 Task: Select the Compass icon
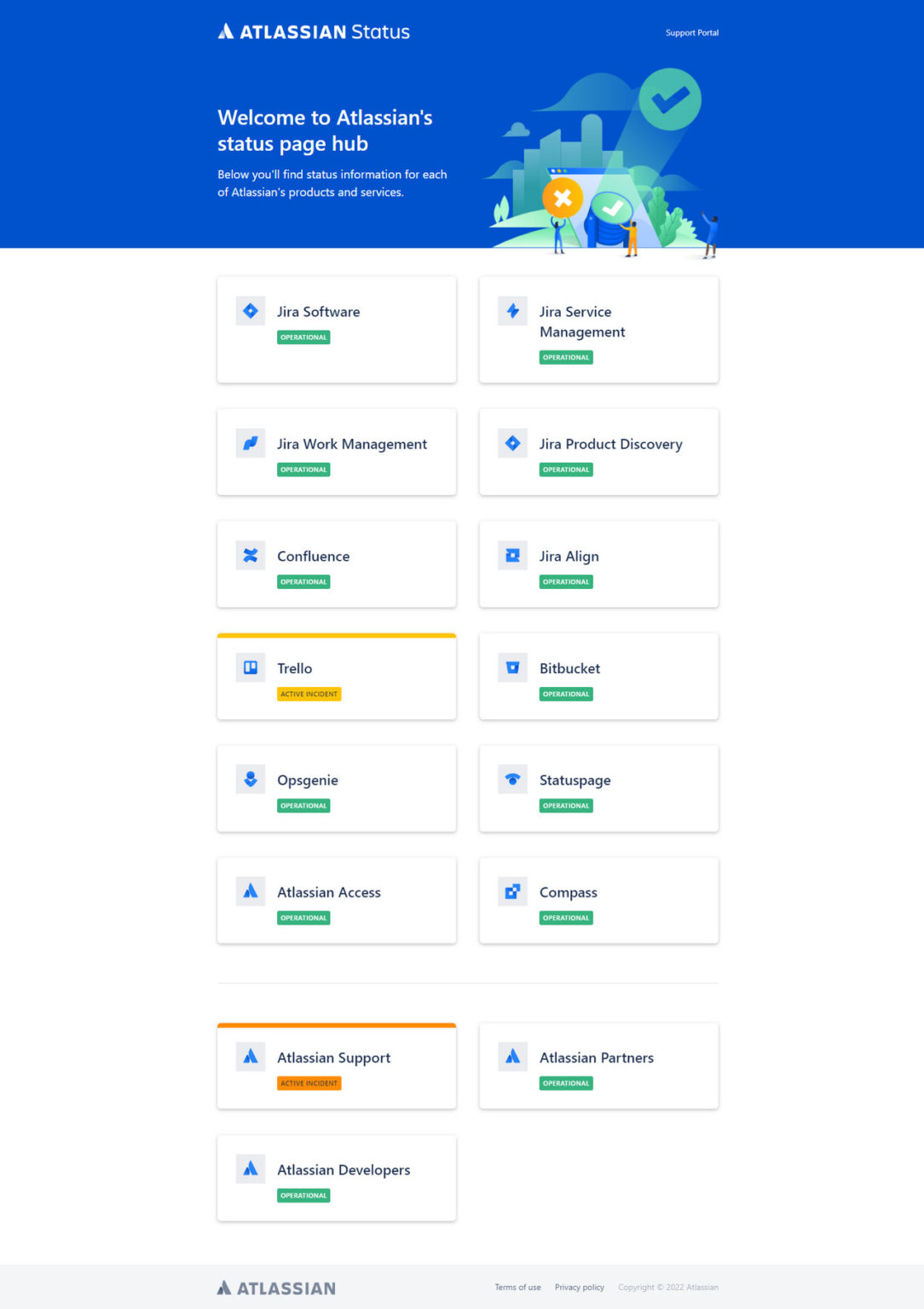[512, 891]
